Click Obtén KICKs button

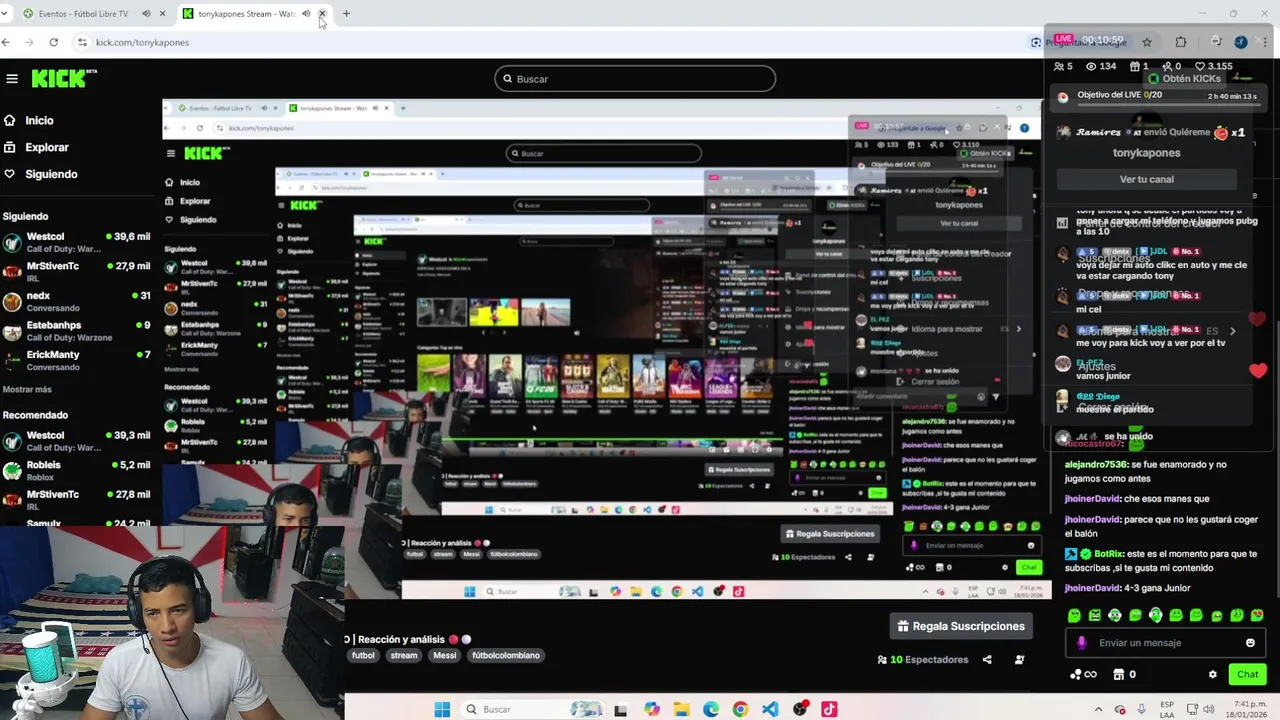tap(1184, 78)
